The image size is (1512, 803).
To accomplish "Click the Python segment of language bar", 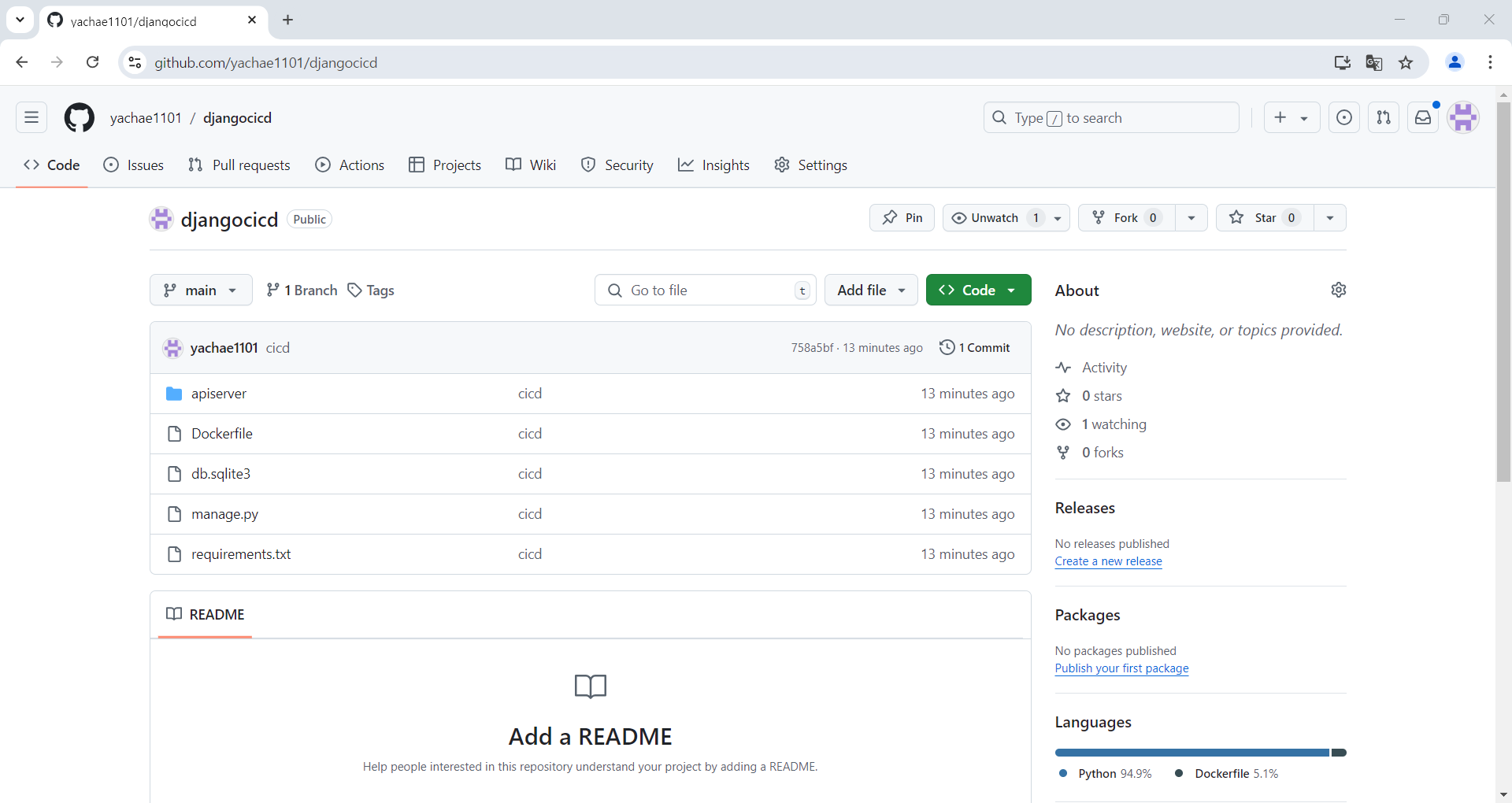I will 1192,753.
